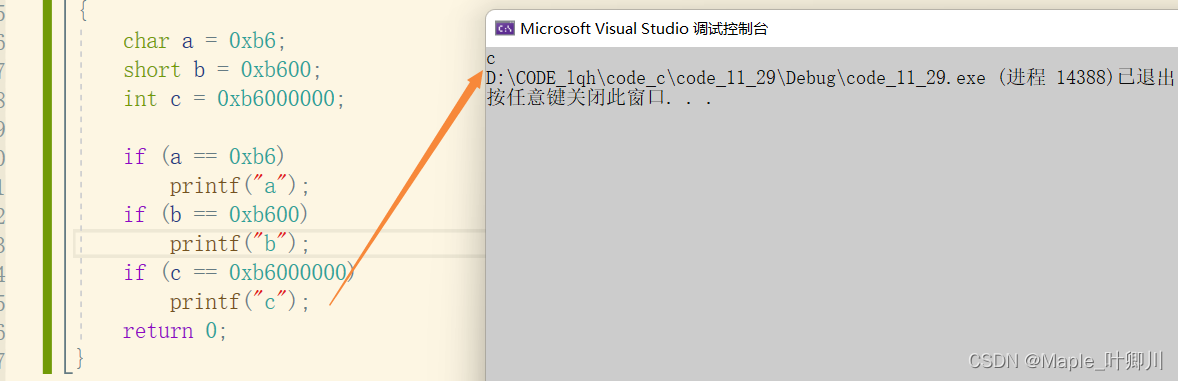Click the printf("a") statement

coord(240,186)
